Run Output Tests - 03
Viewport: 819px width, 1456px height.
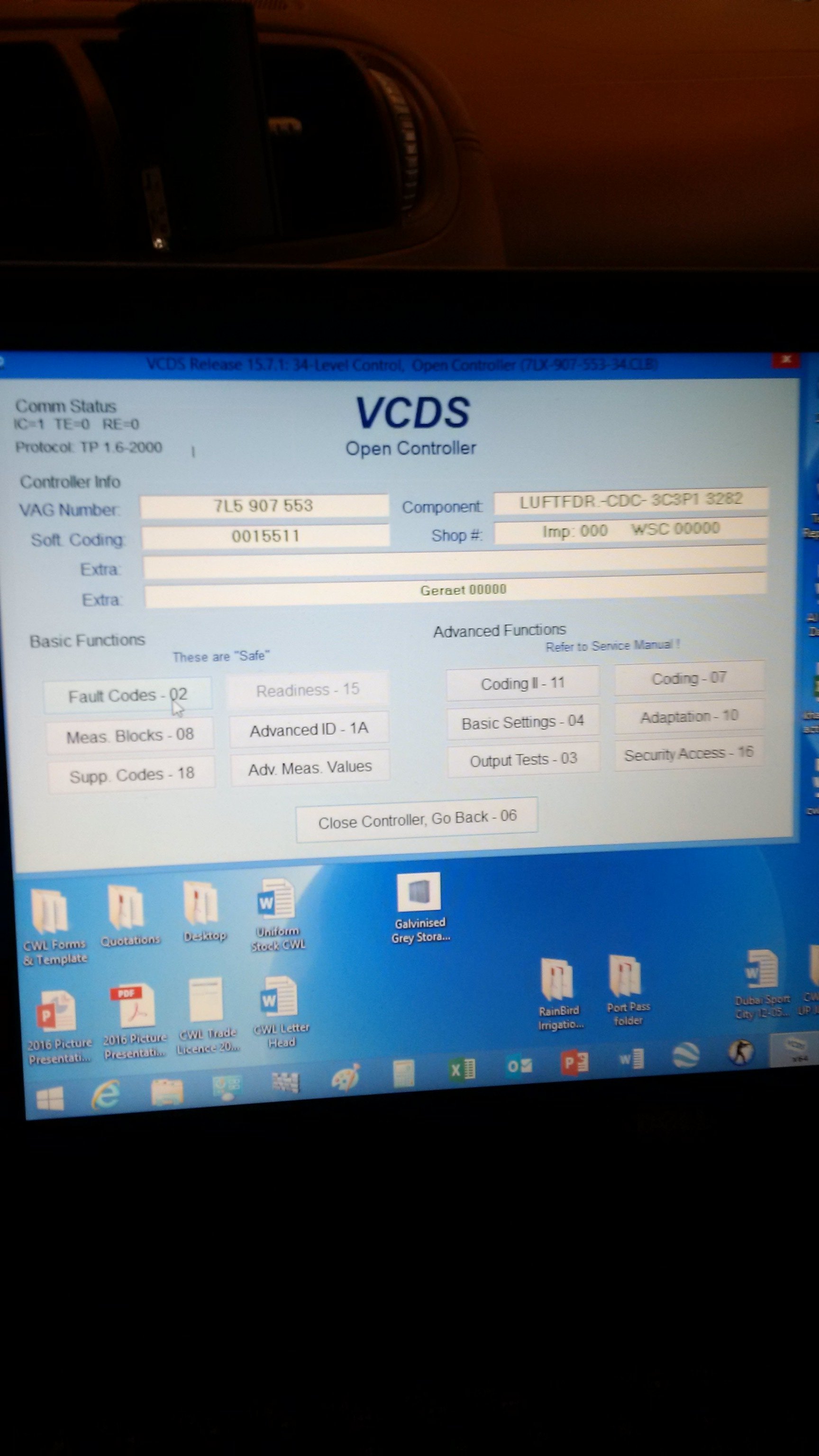coord(523,760)
